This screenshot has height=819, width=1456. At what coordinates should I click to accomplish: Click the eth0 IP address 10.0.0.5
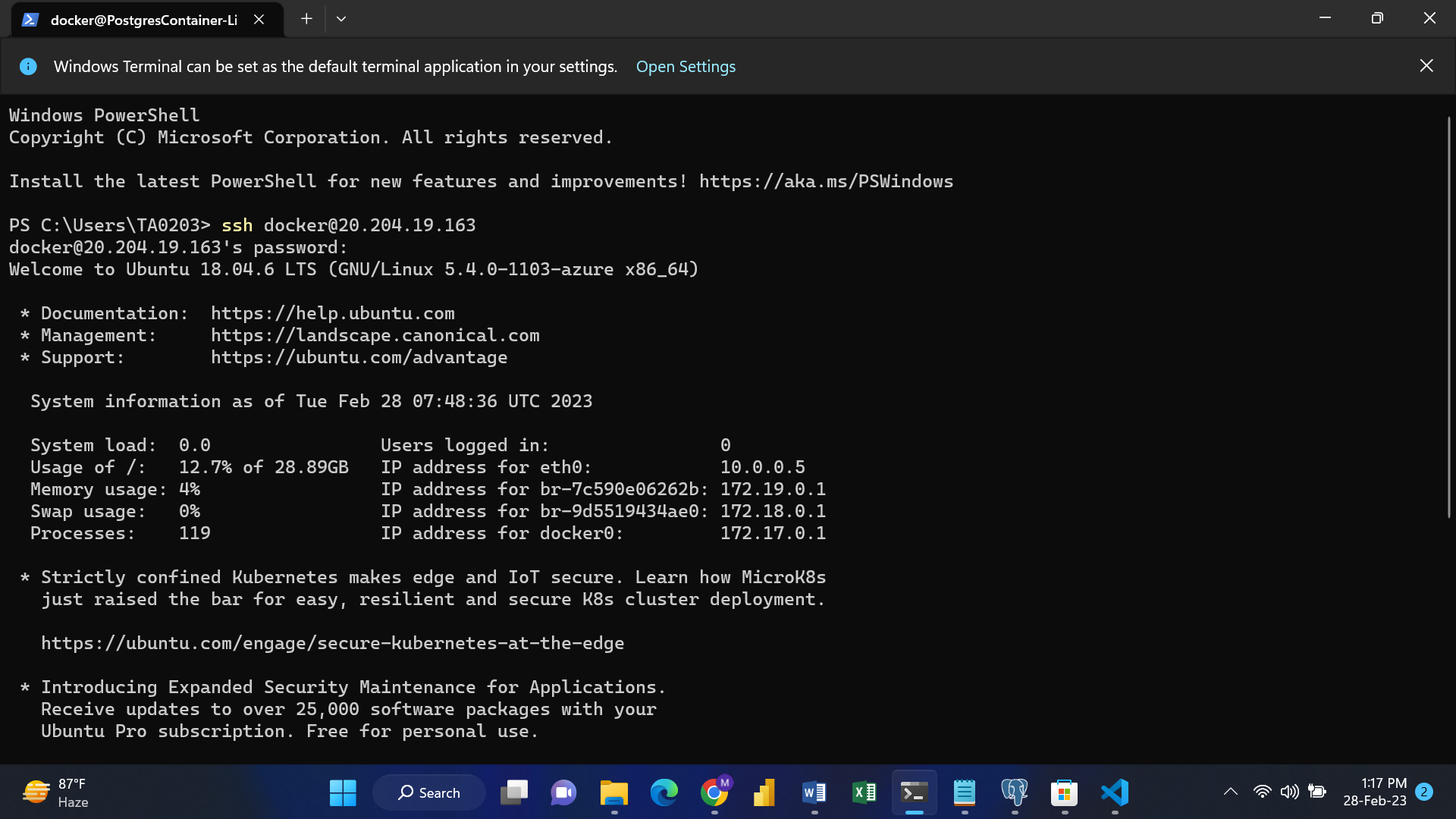tap(762, 467)
